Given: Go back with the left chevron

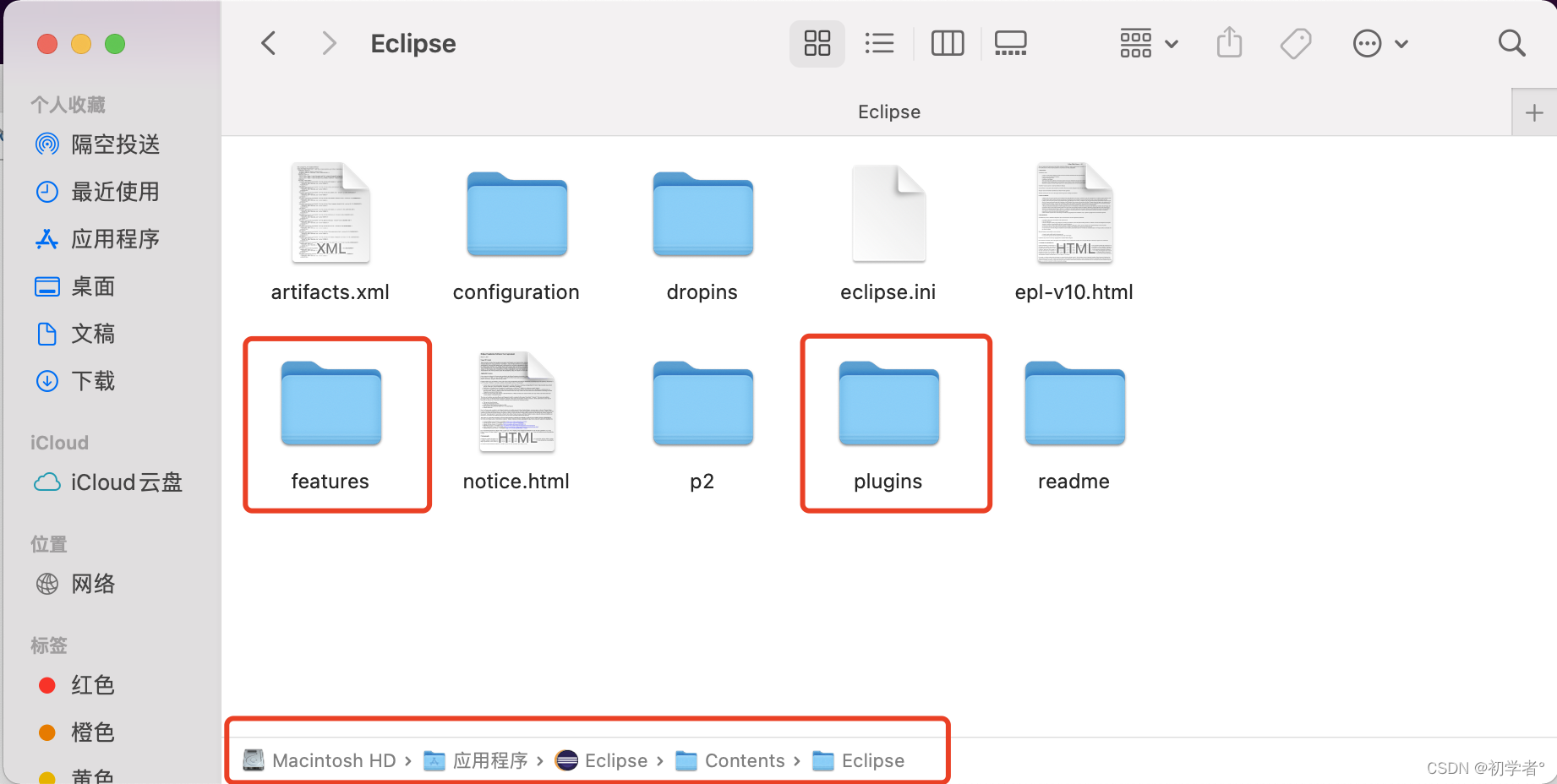Looking at the screenshot, I should pyautogui.click(x=269, y=43).
